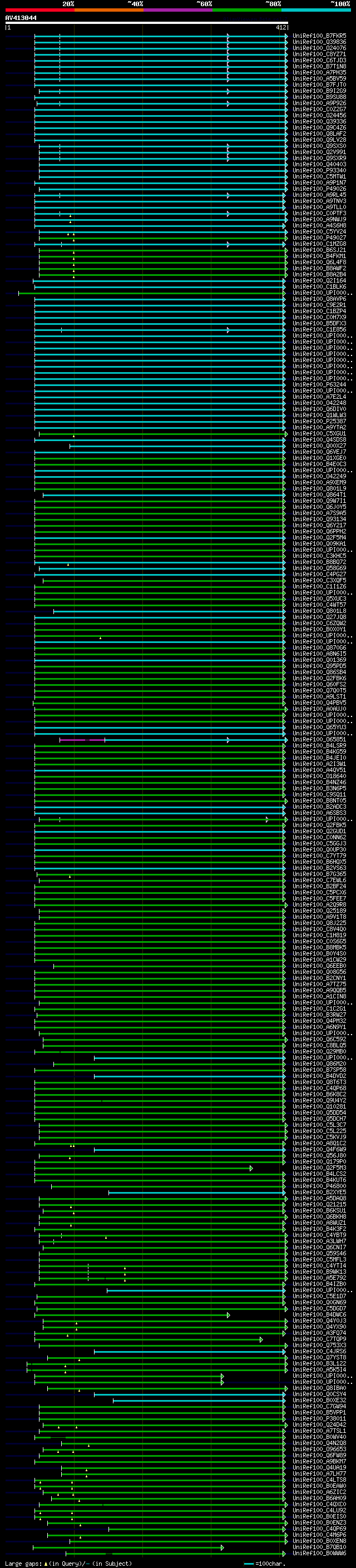This screenshot has height=1568, width=356.
Task: Open the UniRef100_B7FKR5 hit label
Action: click(319, 36)
